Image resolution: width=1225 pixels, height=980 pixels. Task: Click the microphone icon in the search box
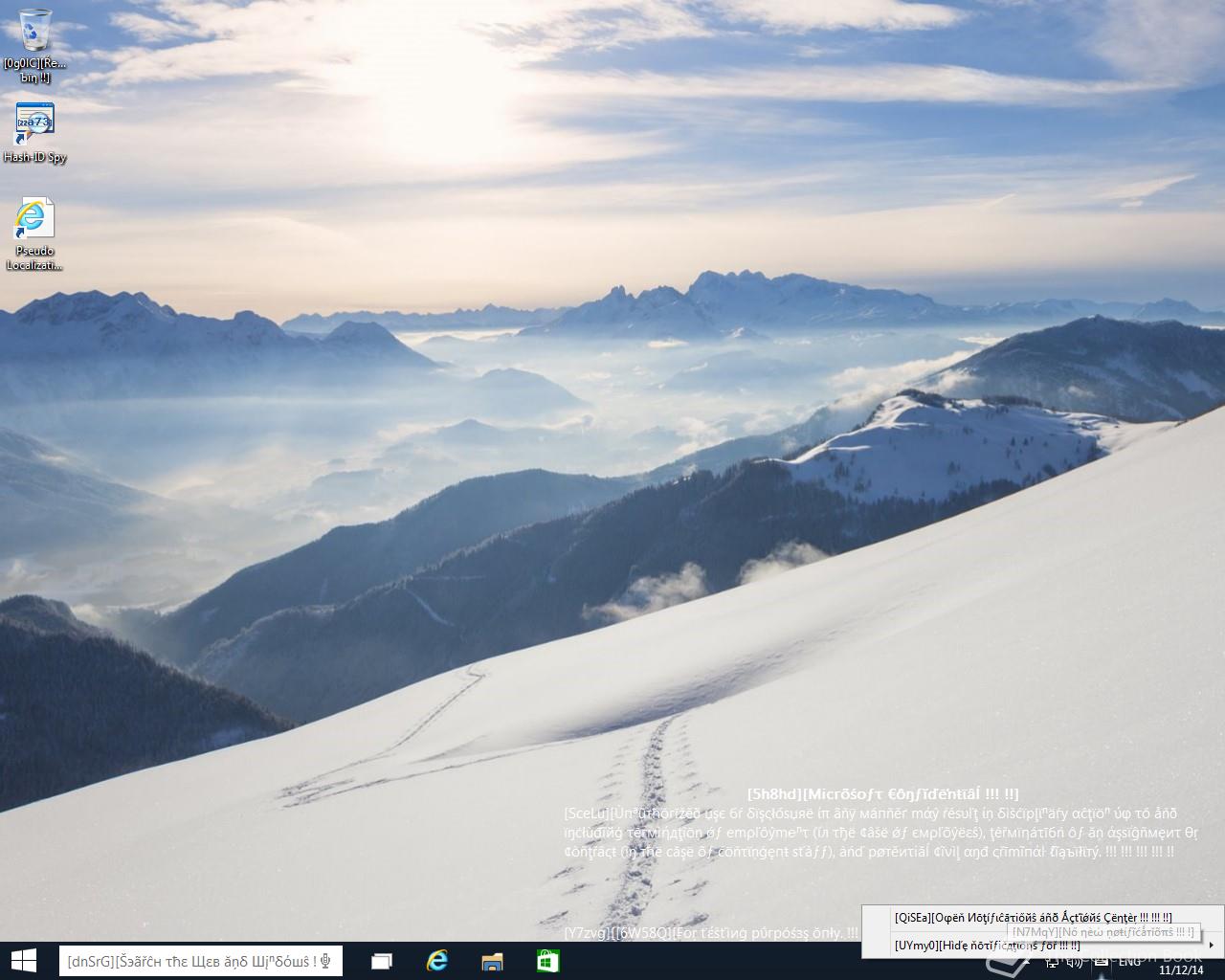click(326, 961)
